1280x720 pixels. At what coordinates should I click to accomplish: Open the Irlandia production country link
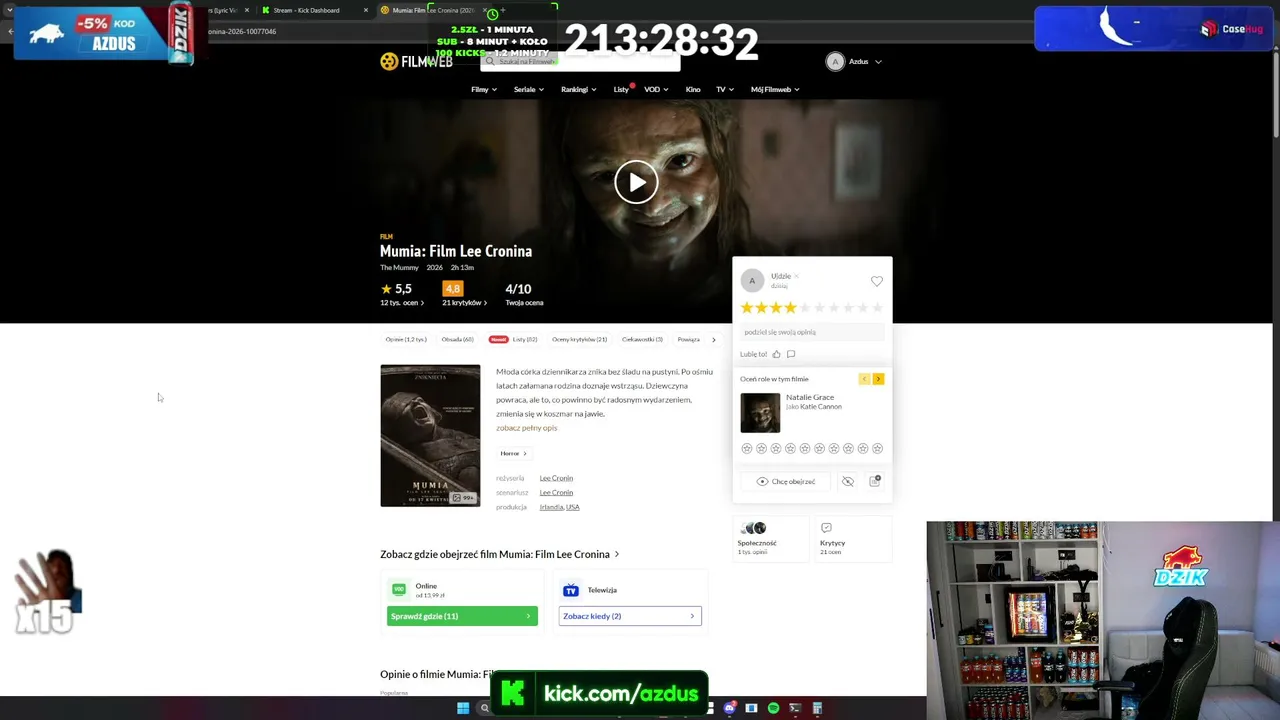click(x=551, y=507)
